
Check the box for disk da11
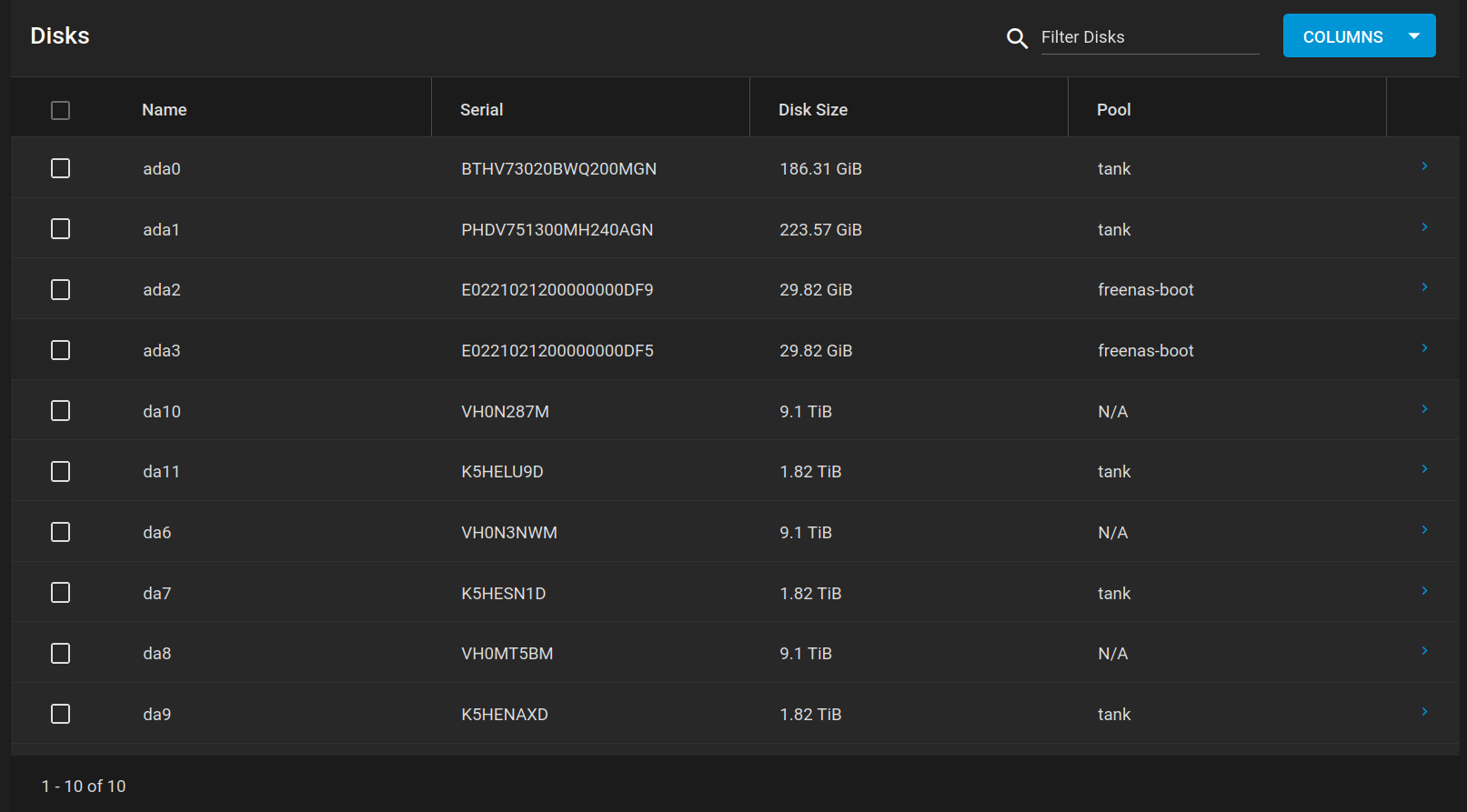pos(61,471)
